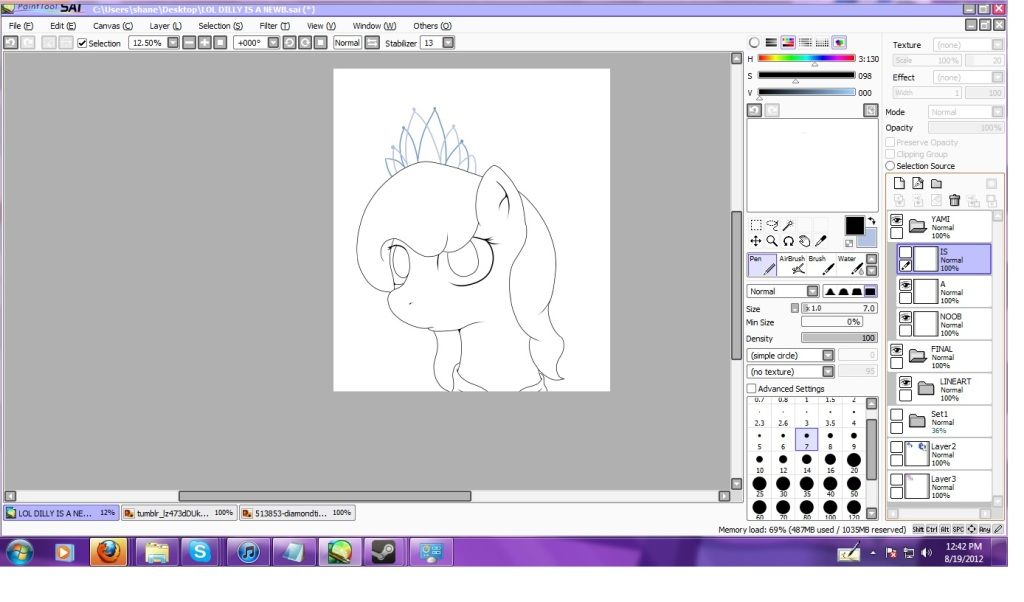This screenshot has width=1024, height=602.
Task: Show the IS layer via its eye box
Action: [905, 252]
